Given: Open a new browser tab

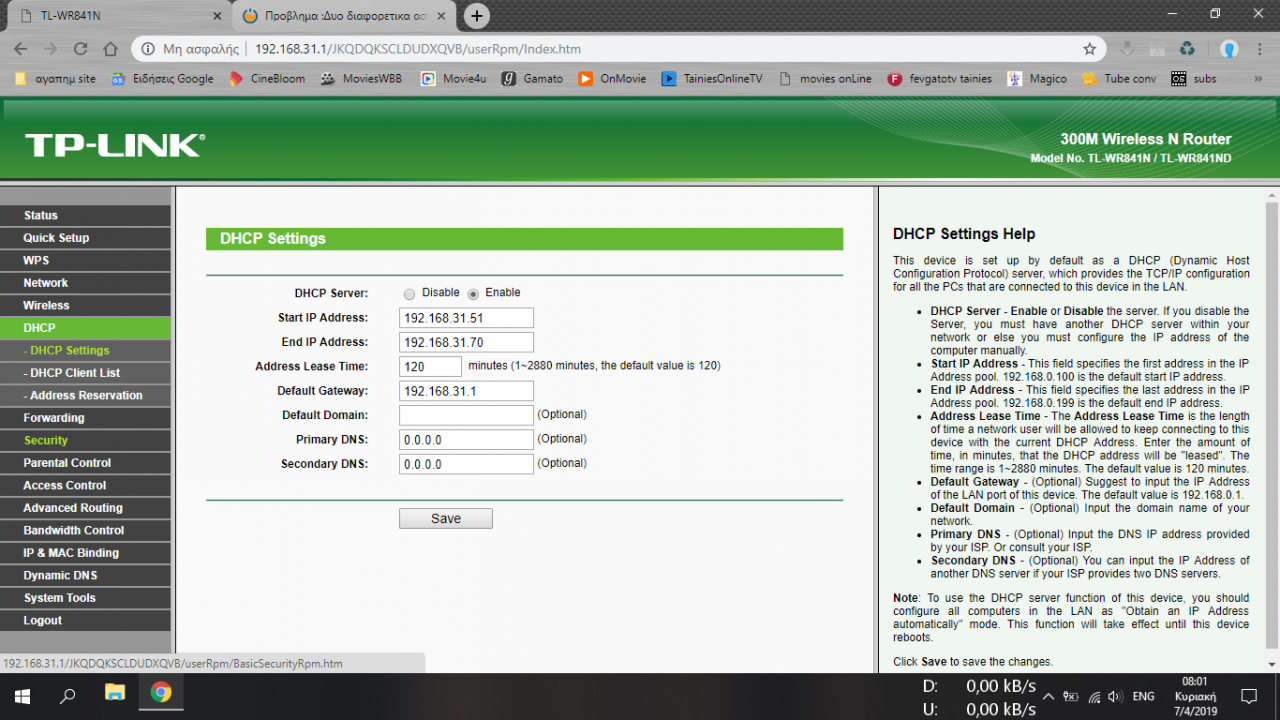Looking at the screenshot, I should [x=477, y=16].
